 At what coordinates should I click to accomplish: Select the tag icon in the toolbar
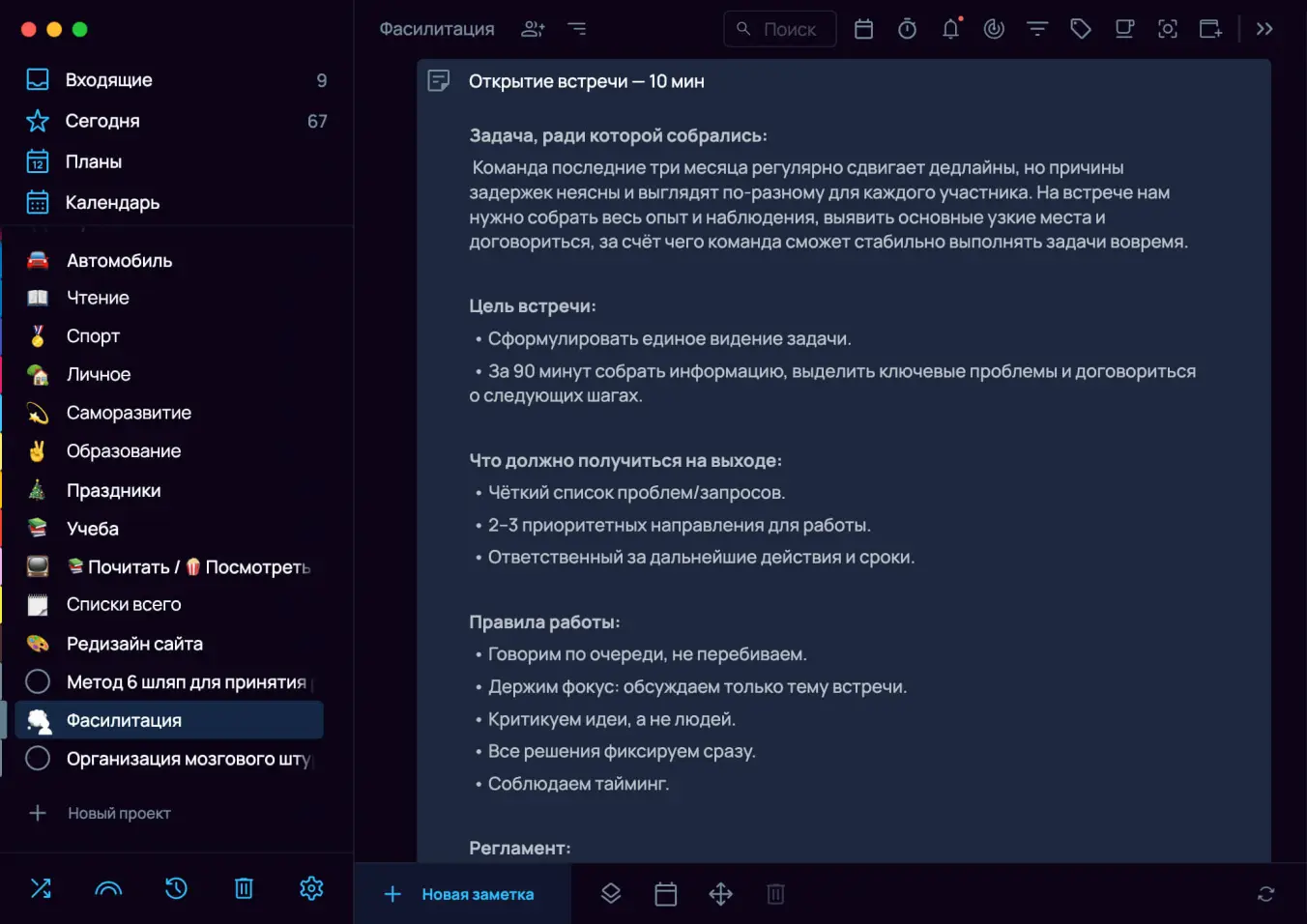point(1080,29)
